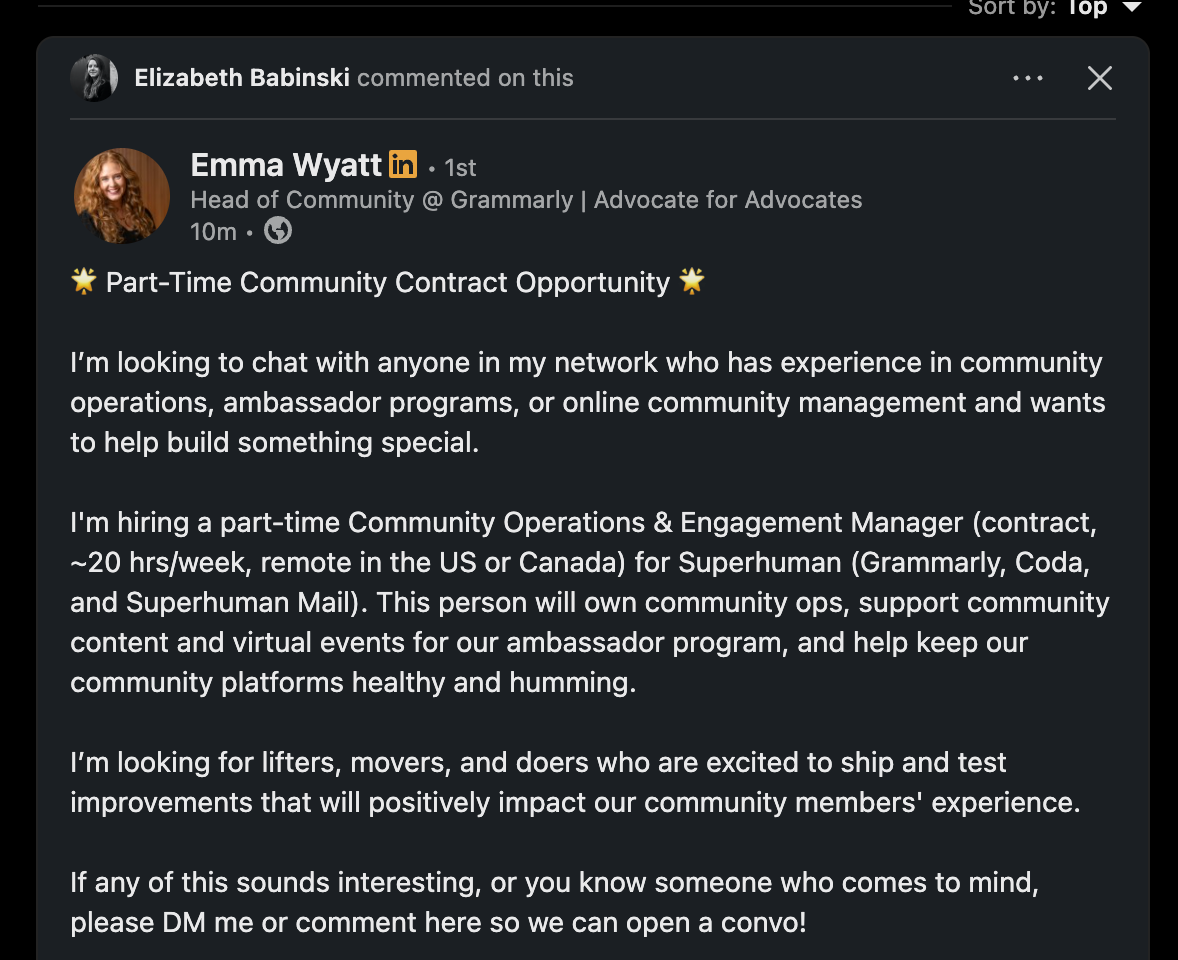The width and height of the screenshot is (1178, 960).
Task: Click Elizabeth Babinski's profile picture
Action: 94,77
